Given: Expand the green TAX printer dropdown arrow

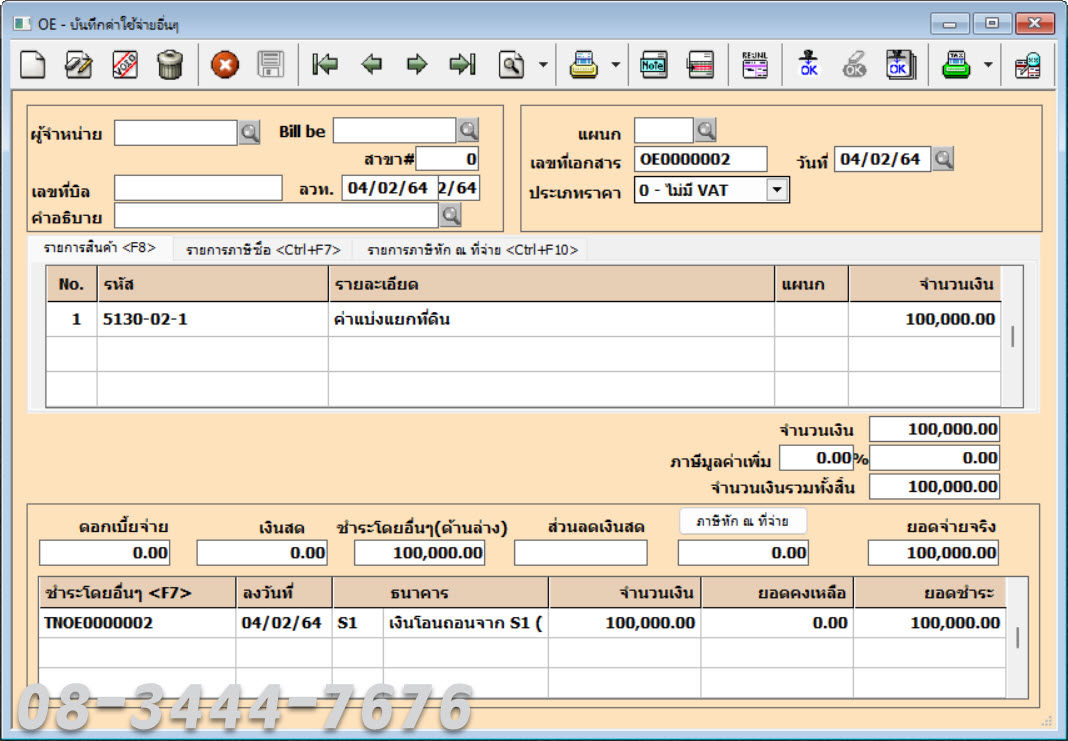Looking at the screenshot, I should tap(988, 65).
